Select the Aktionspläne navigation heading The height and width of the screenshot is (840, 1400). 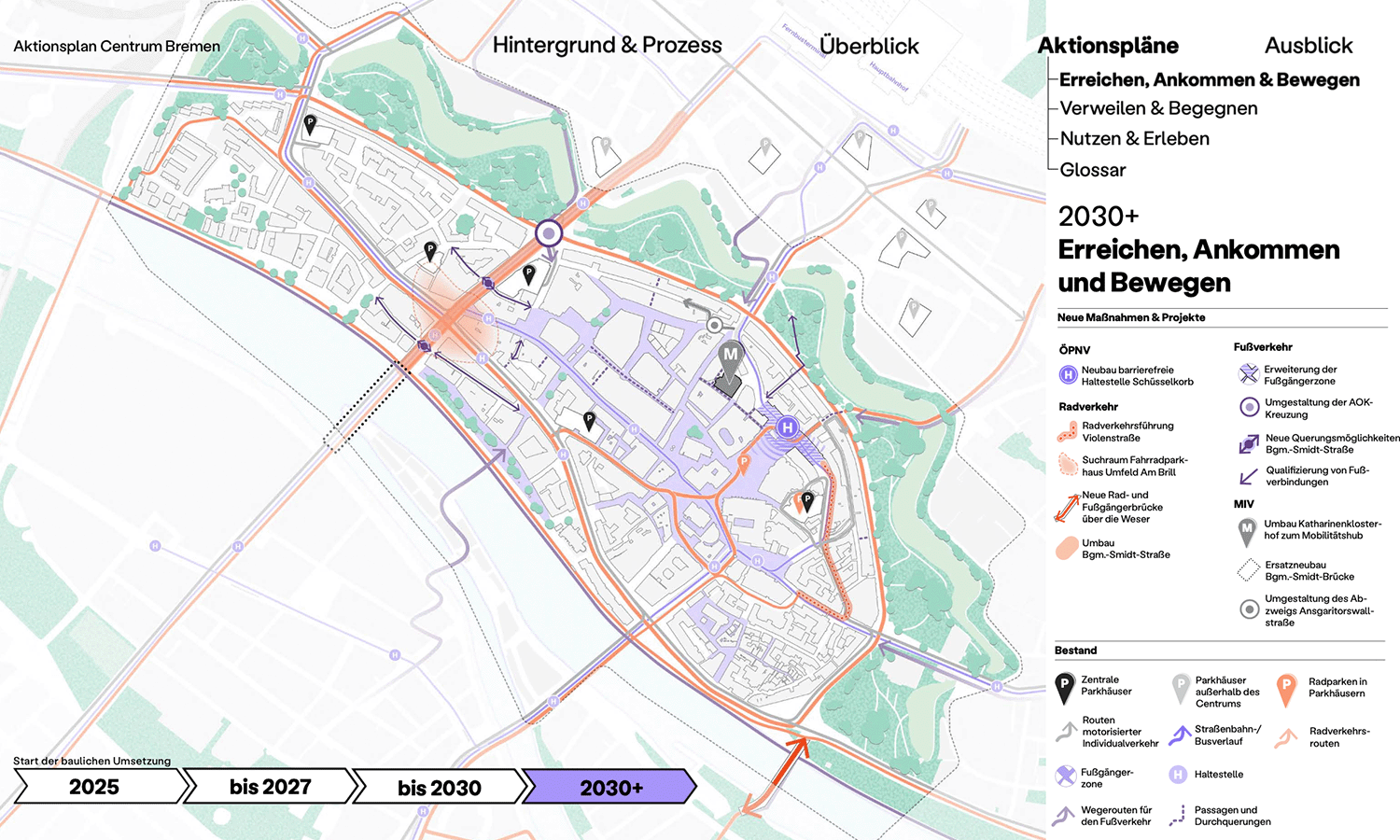(x=1108, y=46)
